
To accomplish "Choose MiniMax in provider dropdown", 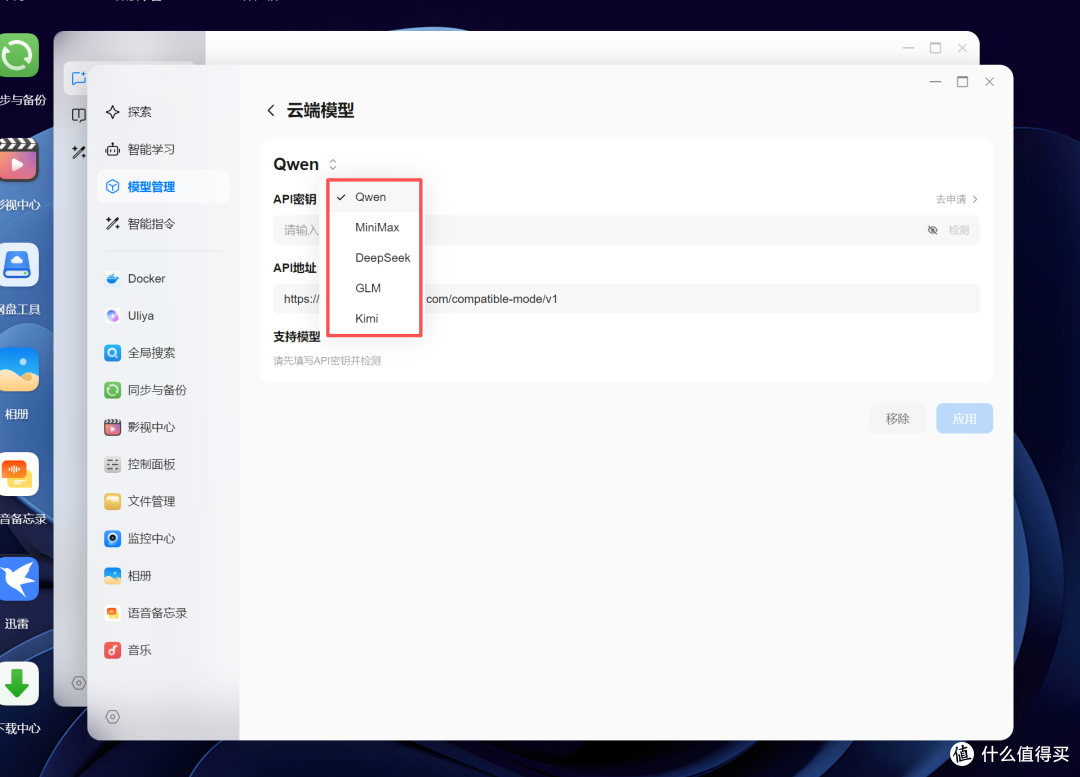I will click(x=375, y=227).
